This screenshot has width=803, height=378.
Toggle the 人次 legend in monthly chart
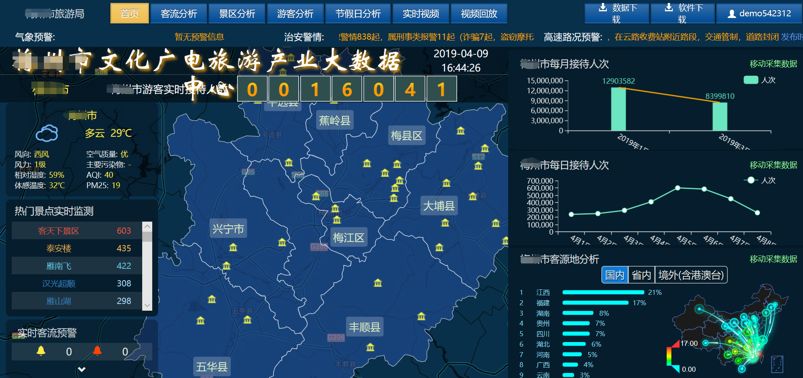tap(758, 80)
